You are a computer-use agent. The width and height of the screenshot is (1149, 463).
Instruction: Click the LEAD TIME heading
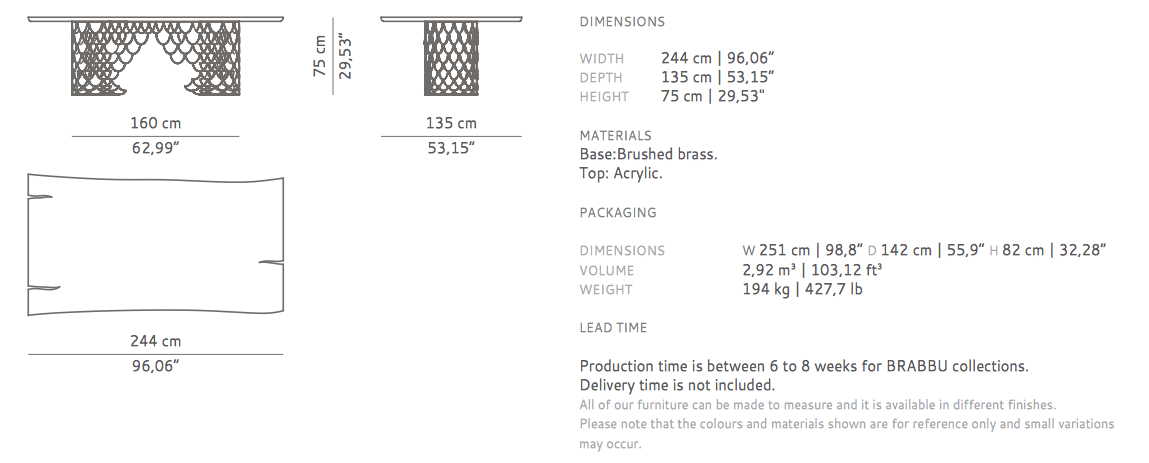(x=613, y=327)
